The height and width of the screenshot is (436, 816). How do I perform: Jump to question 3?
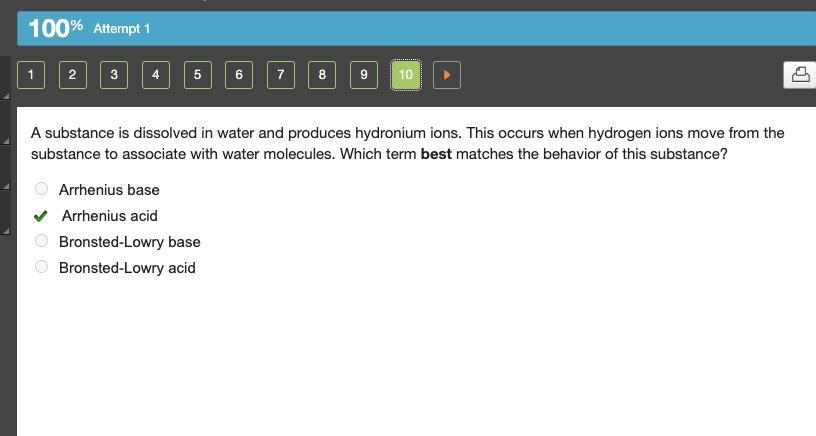[x=114, y=75]
